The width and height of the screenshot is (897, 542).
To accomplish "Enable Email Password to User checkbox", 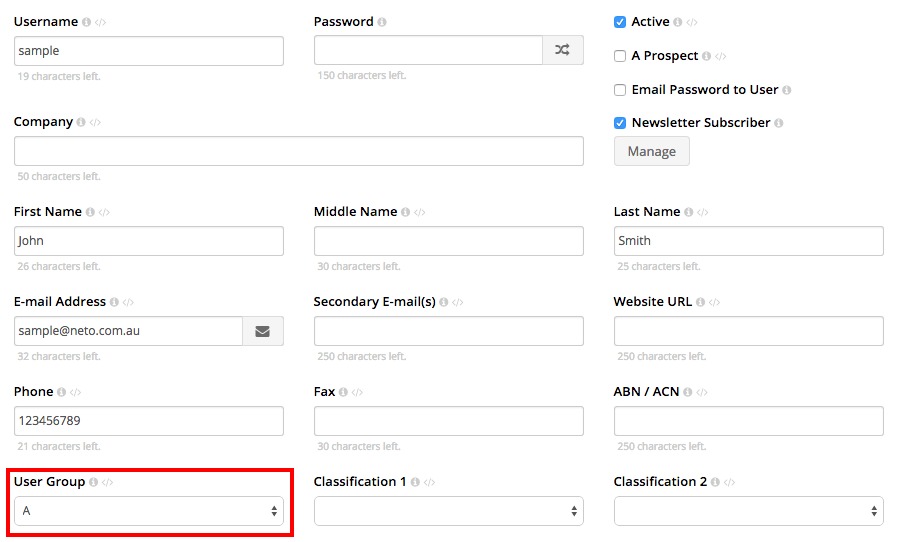I will point(620,90).
